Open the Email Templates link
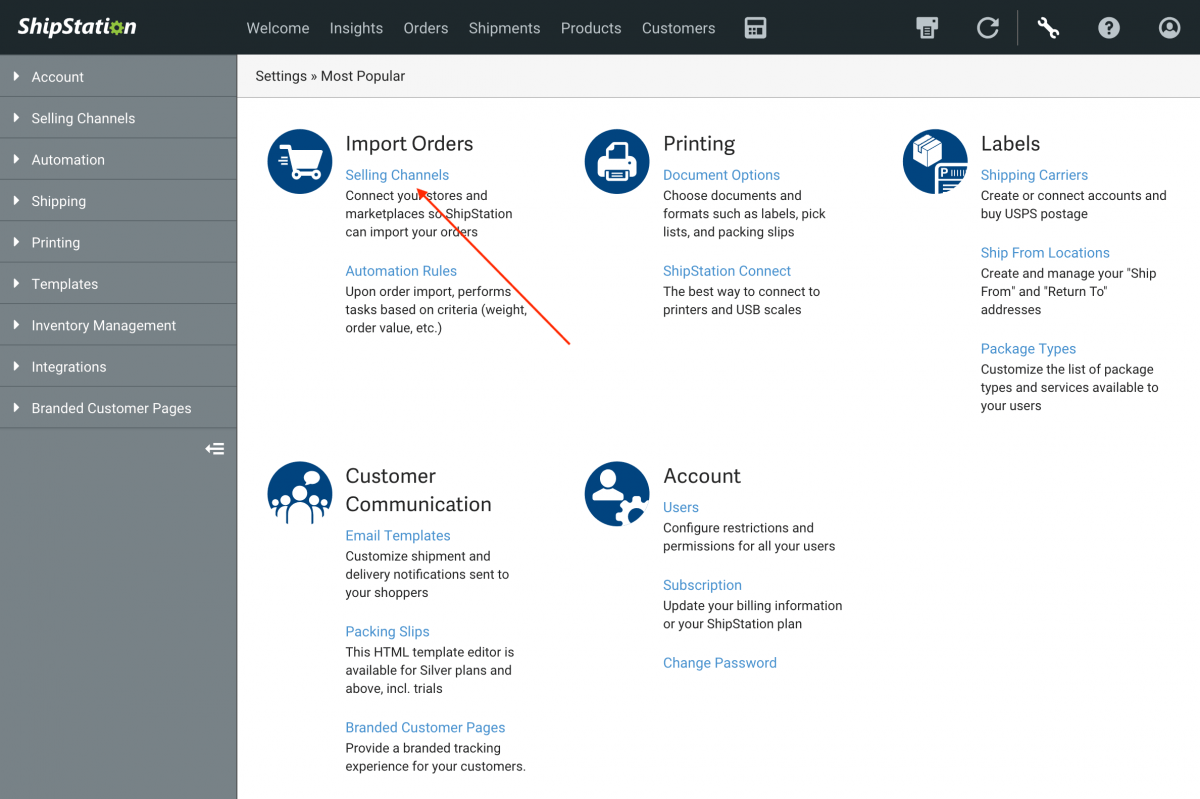 398,536
